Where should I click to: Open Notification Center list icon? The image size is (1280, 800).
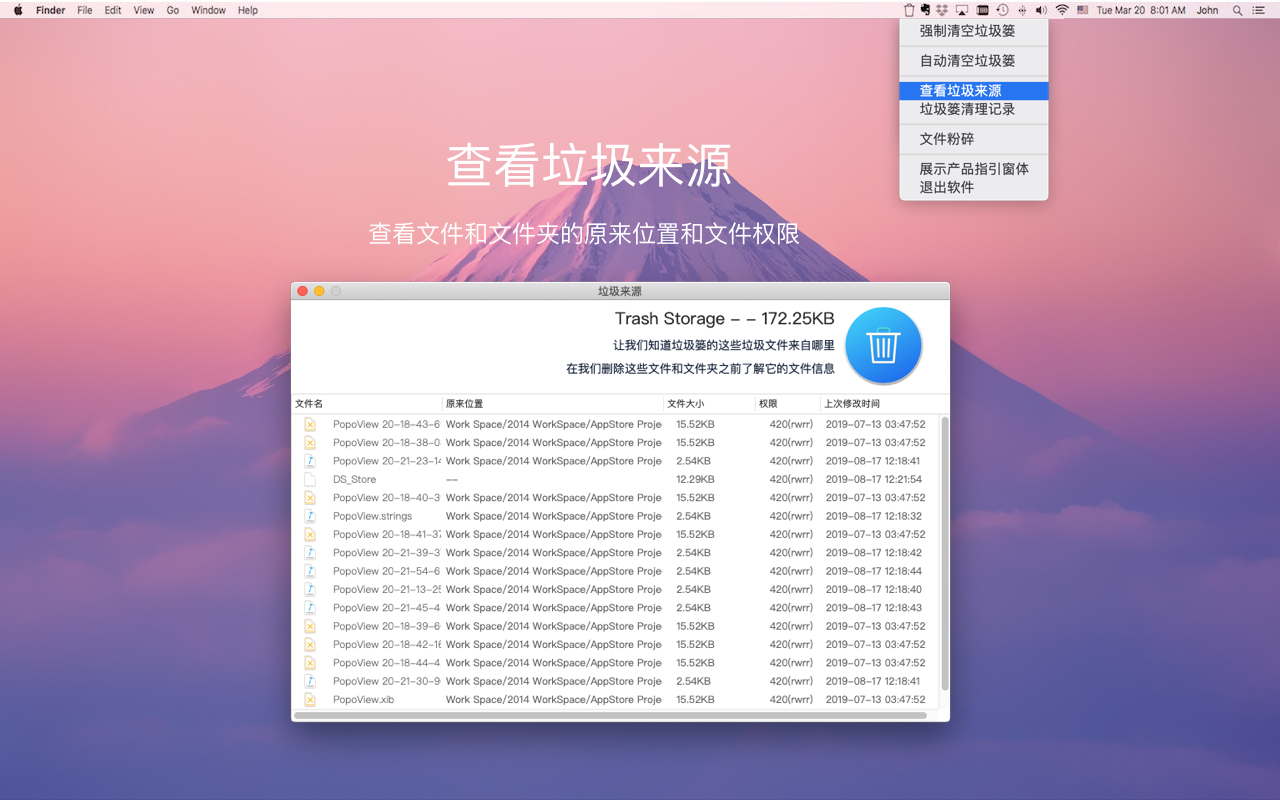point(1259,10)
